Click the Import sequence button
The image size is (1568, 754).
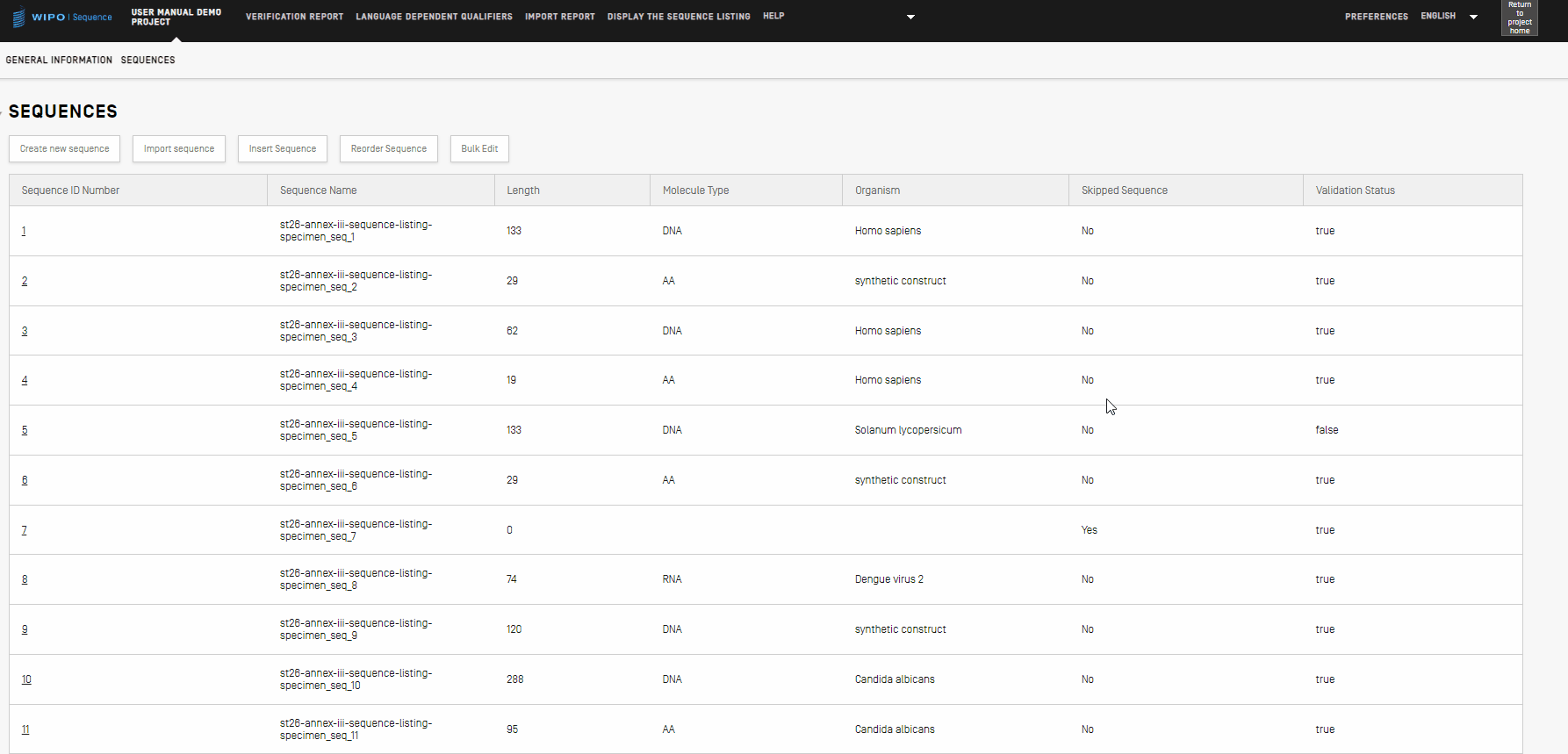point(179,149)
